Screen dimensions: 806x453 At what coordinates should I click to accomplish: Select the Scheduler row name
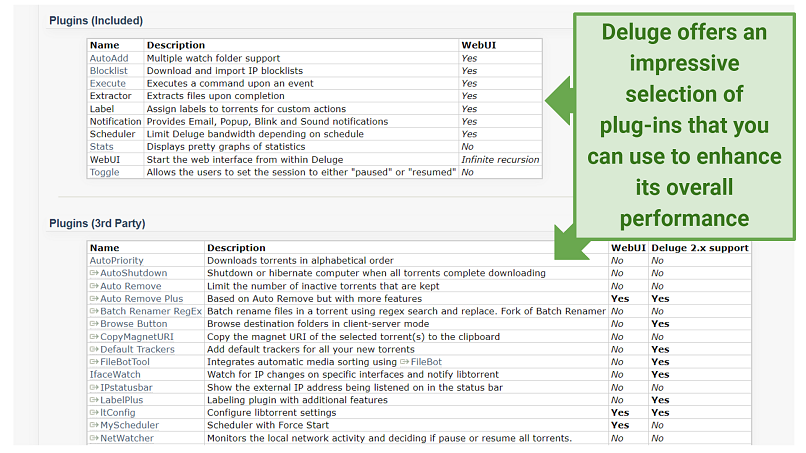tap(113, 134)
